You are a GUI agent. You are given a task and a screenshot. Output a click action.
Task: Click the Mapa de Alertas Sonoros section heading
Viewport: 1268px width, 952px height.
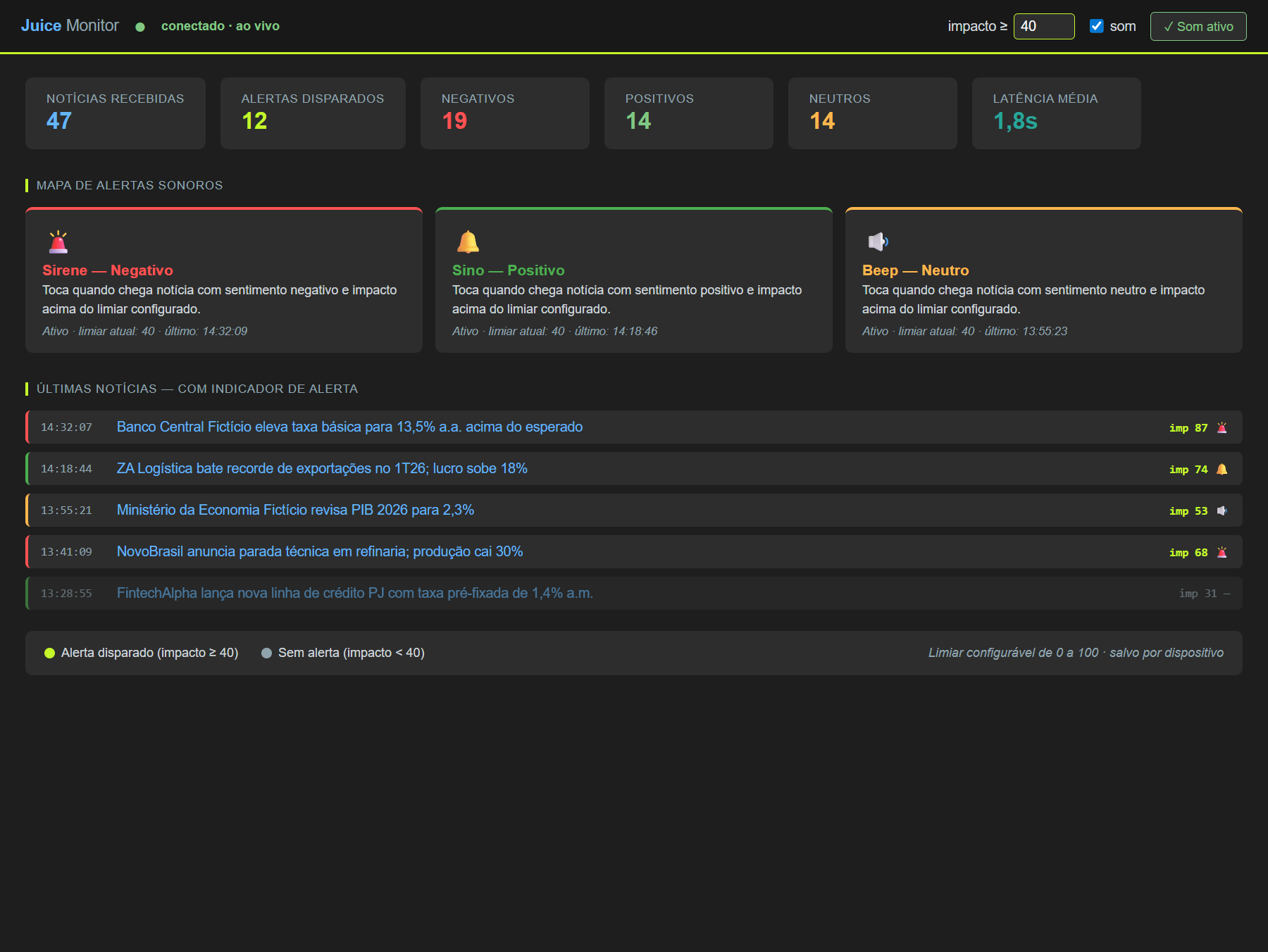click(x=130, y=185)
